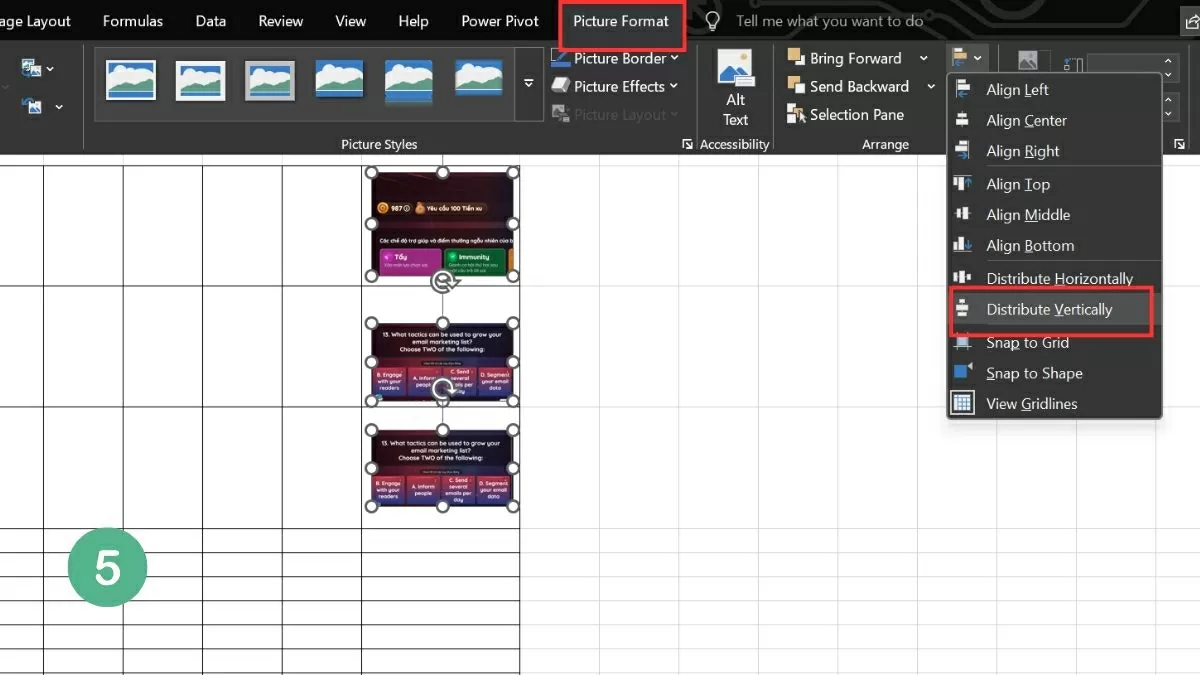Choose Align Right option

coord(1022,151)
